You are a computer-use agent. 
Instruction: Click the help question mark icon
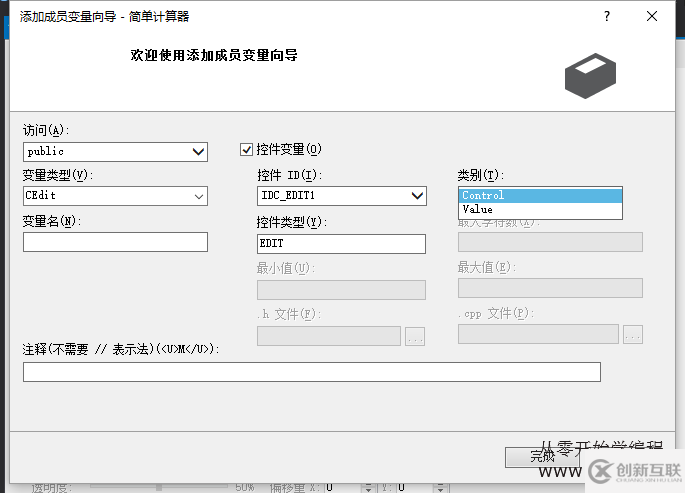coord(607,16)
